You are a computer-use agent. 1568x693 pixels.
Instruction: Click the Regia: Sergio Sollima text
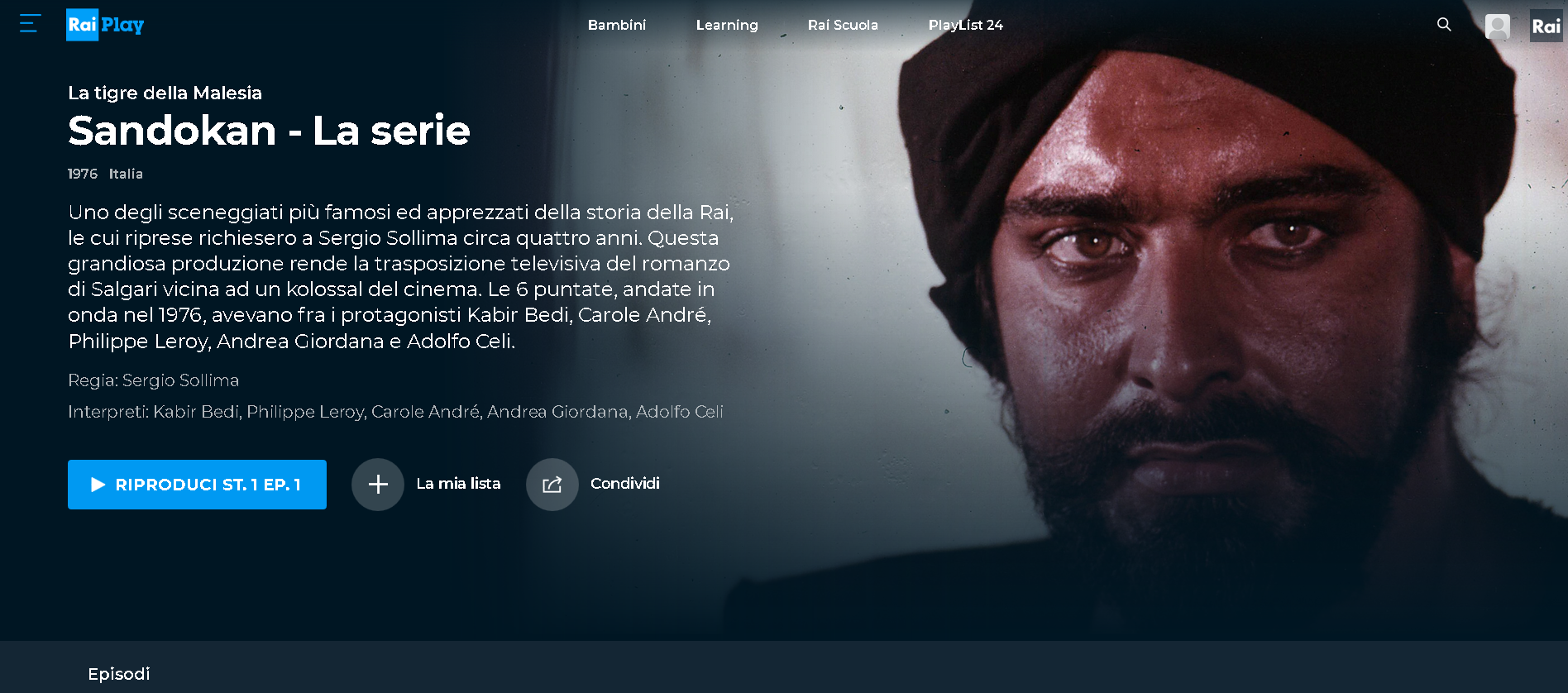(x=153, y=380)
